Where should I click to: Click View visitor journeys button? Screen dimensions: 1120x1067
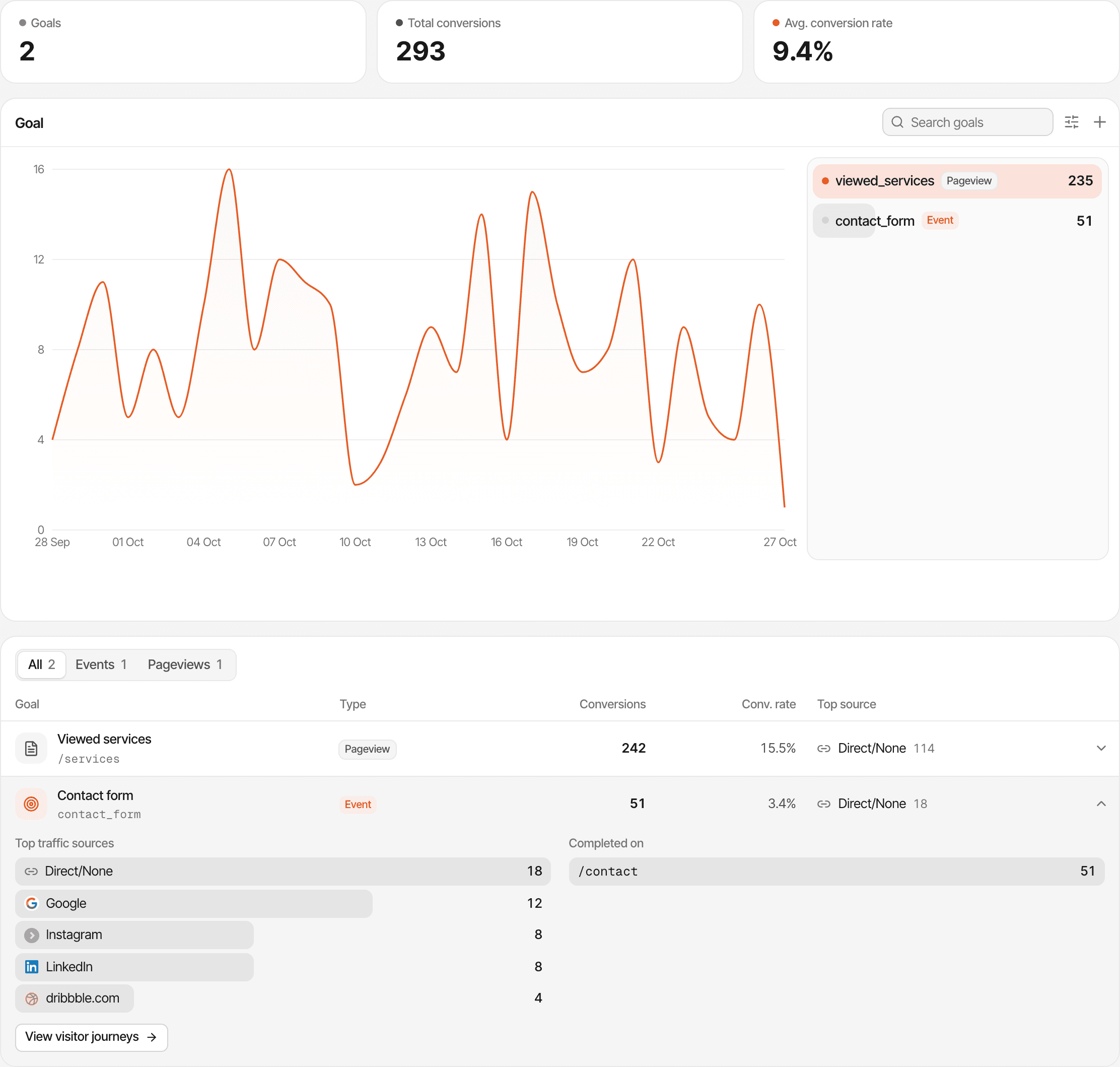point(91,1037)
